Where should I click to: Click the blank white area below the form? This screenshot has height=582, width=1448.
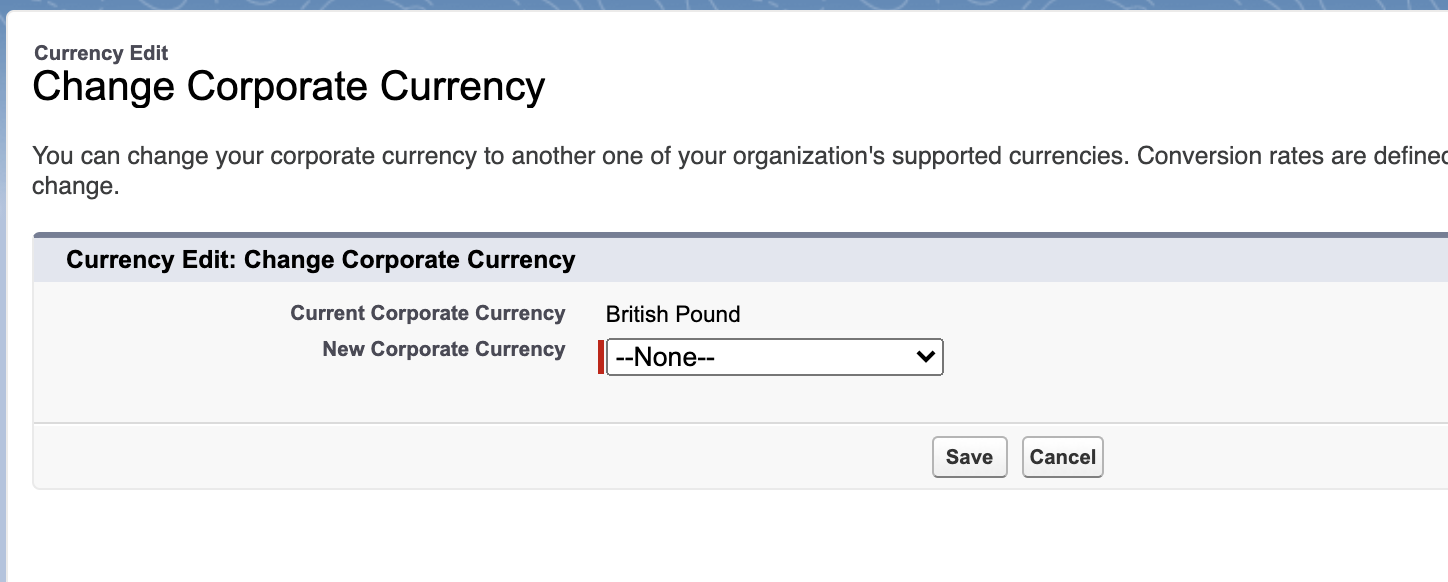[x=700, y=535]
